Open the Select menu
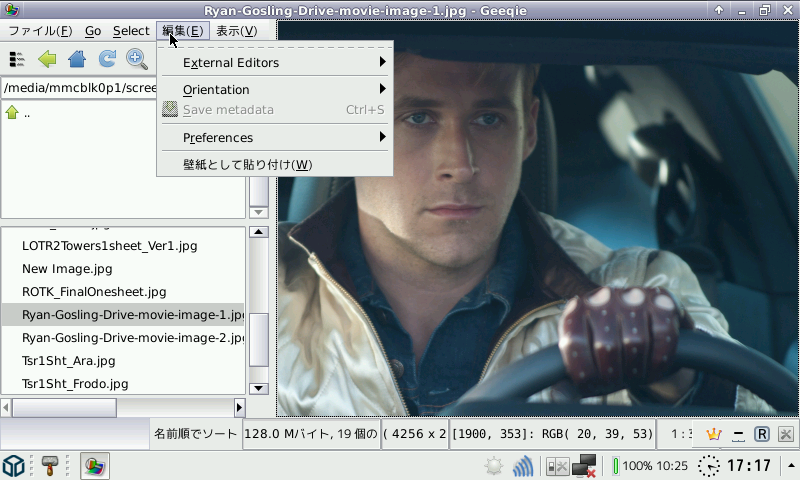 (x=131, y=31)
